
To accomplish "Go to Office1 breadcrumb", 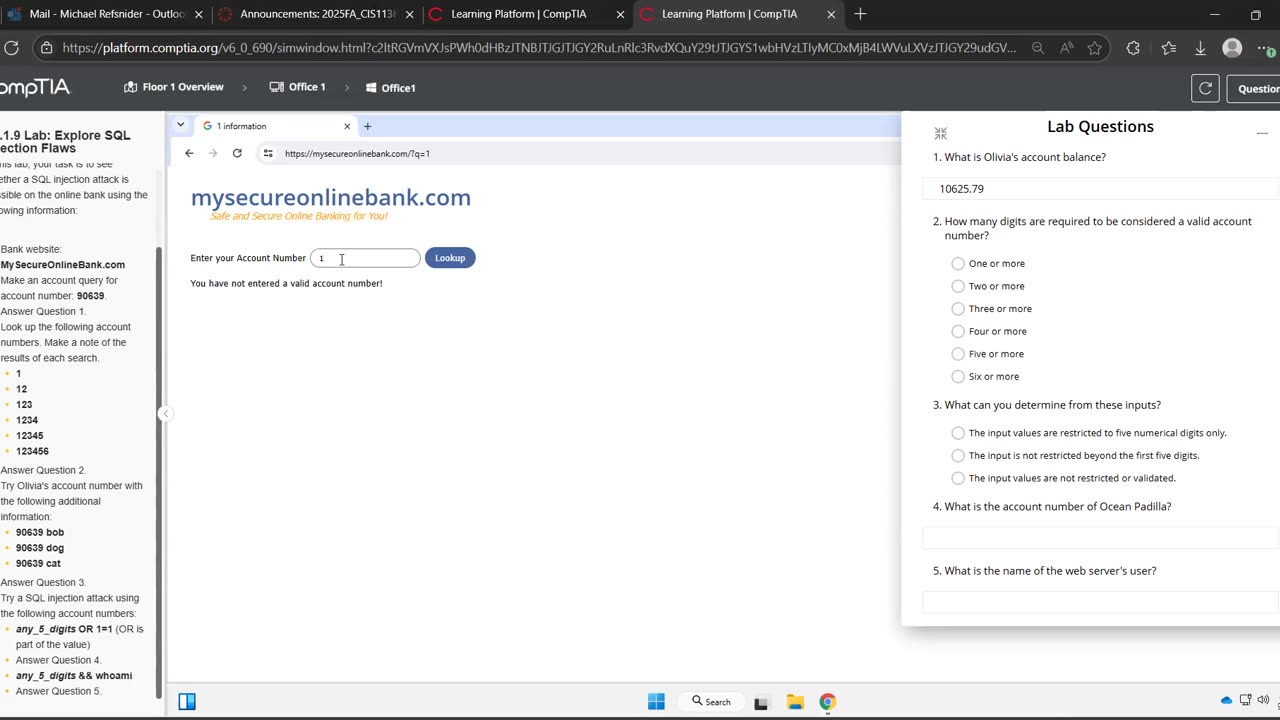I will click(x=390, y=88).
